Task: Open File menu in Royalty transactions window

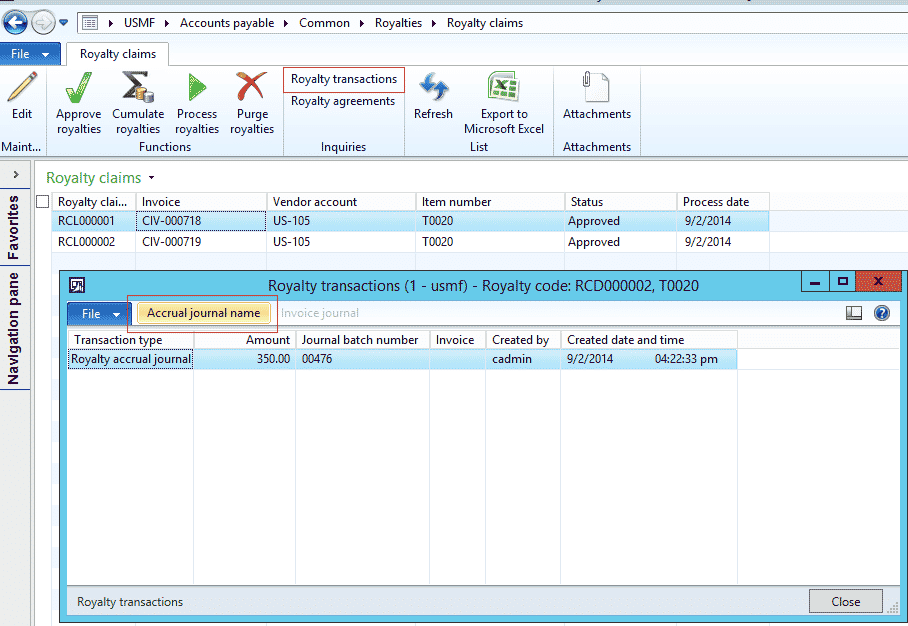Action: point(99,314)
